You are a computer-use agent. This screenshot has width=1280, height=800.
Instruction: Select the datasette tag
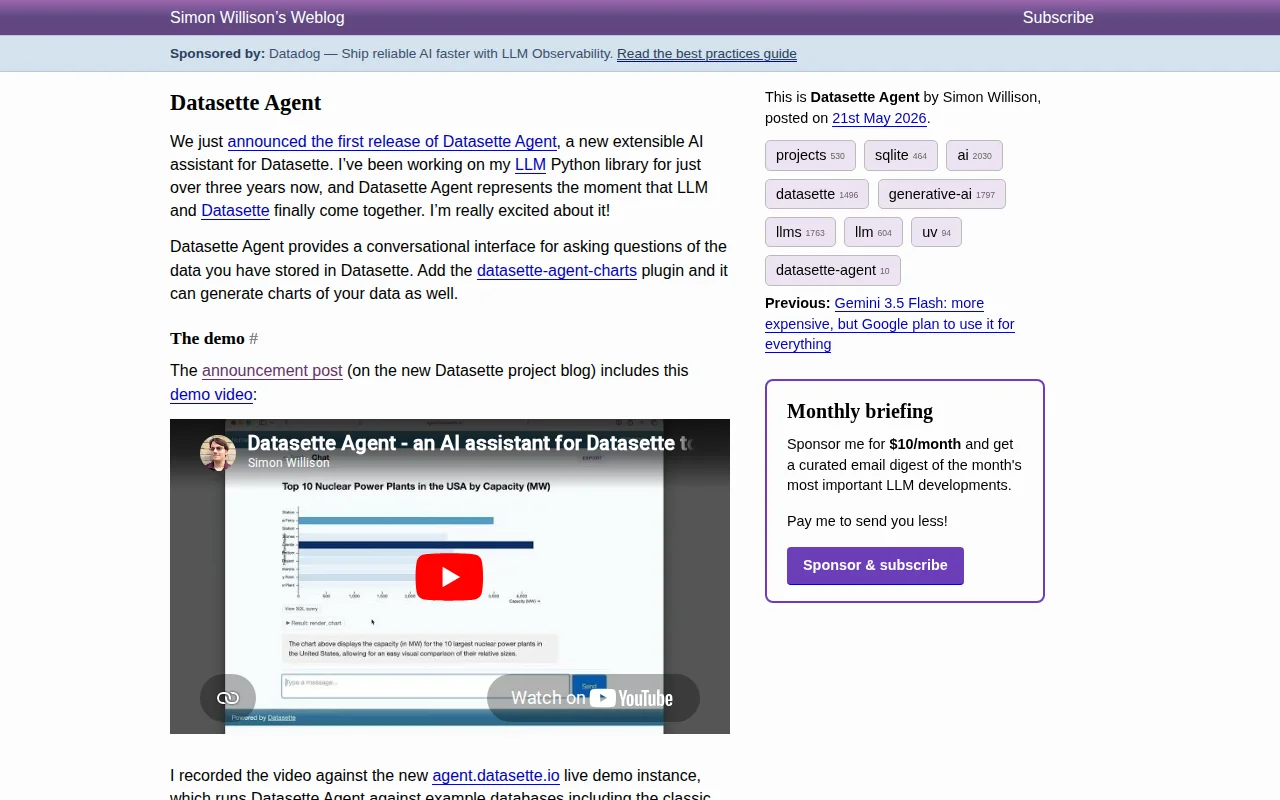click(817, 194)
